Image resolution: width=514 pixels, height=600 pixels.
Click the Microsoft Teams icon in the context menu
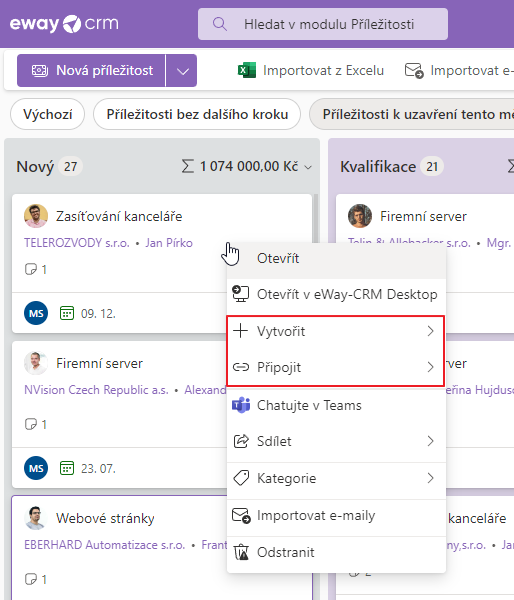tap(241, 405)
